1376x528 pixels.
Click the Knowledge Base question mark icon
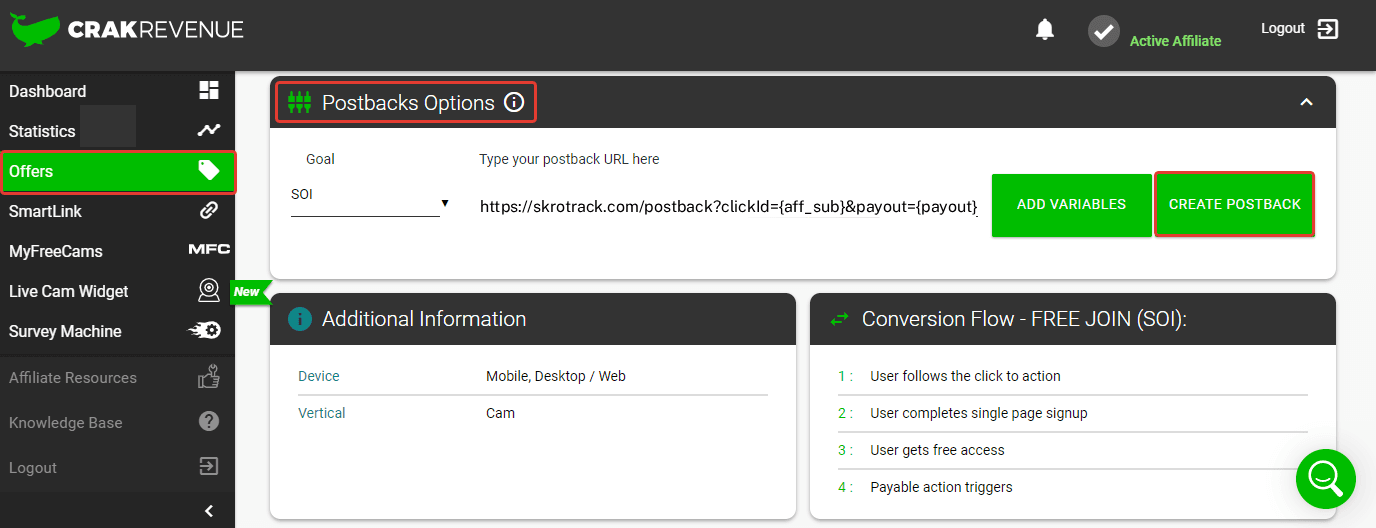[209, 422]
